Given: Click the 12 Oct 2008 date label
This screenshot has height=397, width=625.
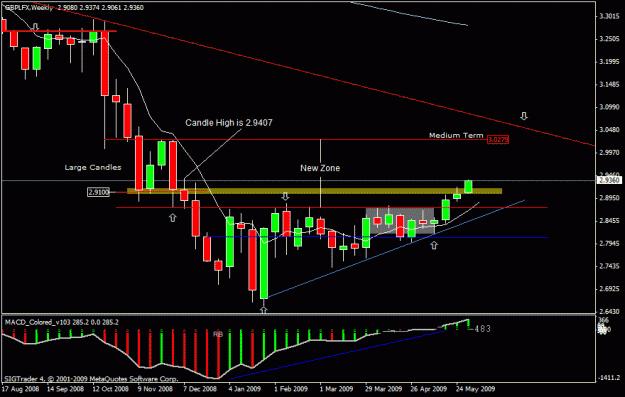Looking at the screenshot, I should [x=111, y=389].
